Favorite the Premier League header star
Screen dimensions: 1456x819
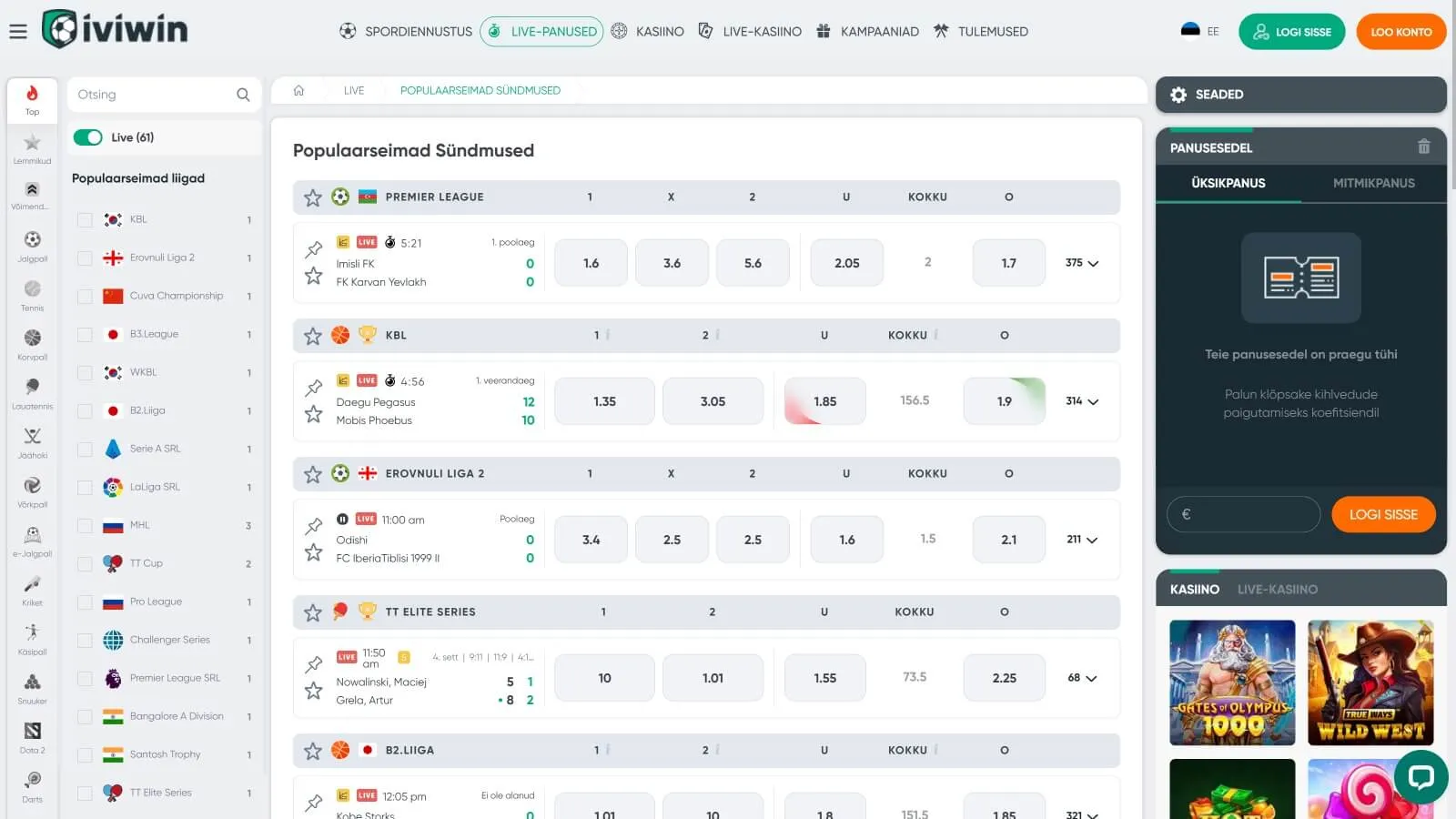[313, 197]
